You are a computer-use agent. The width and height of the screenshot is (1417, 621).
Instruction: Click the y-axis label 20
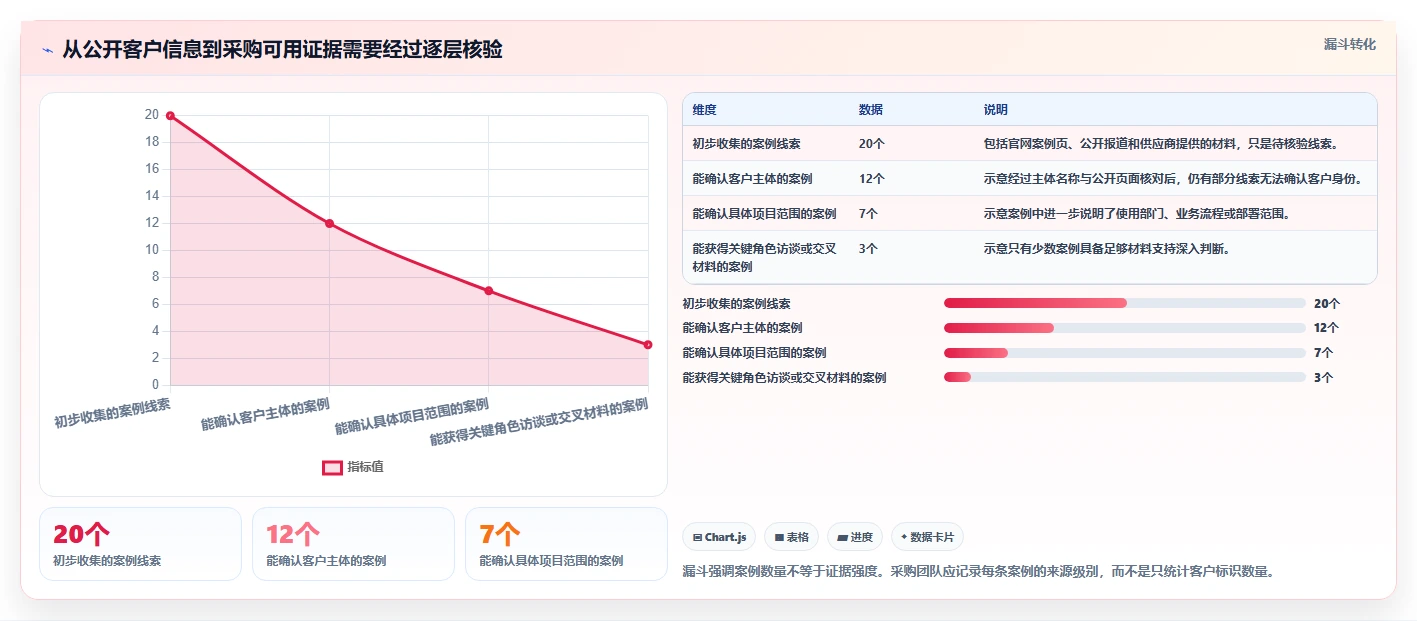click(x=152, y=115)
